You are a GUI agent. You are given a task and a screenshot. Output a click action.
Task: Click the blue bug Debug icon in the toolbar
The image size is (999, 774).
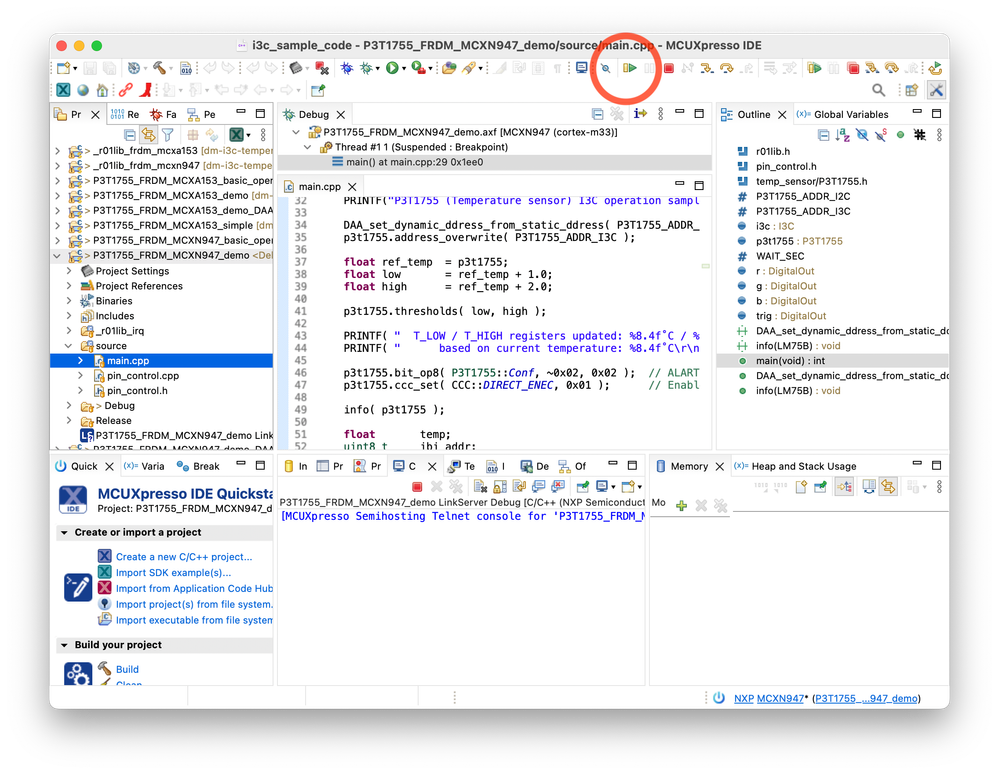[x=347, y=68]
